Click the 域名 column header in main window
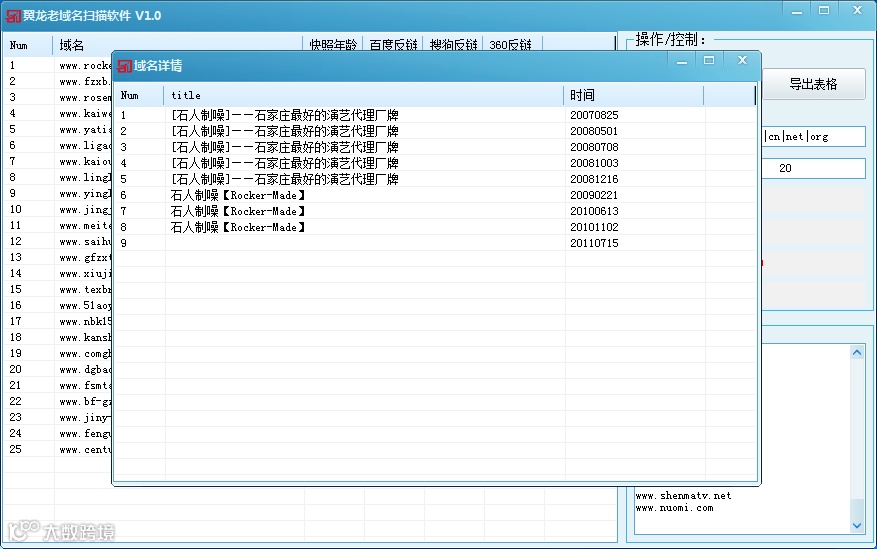Viewport: 877px width, 549px height. tap(178, 45)
